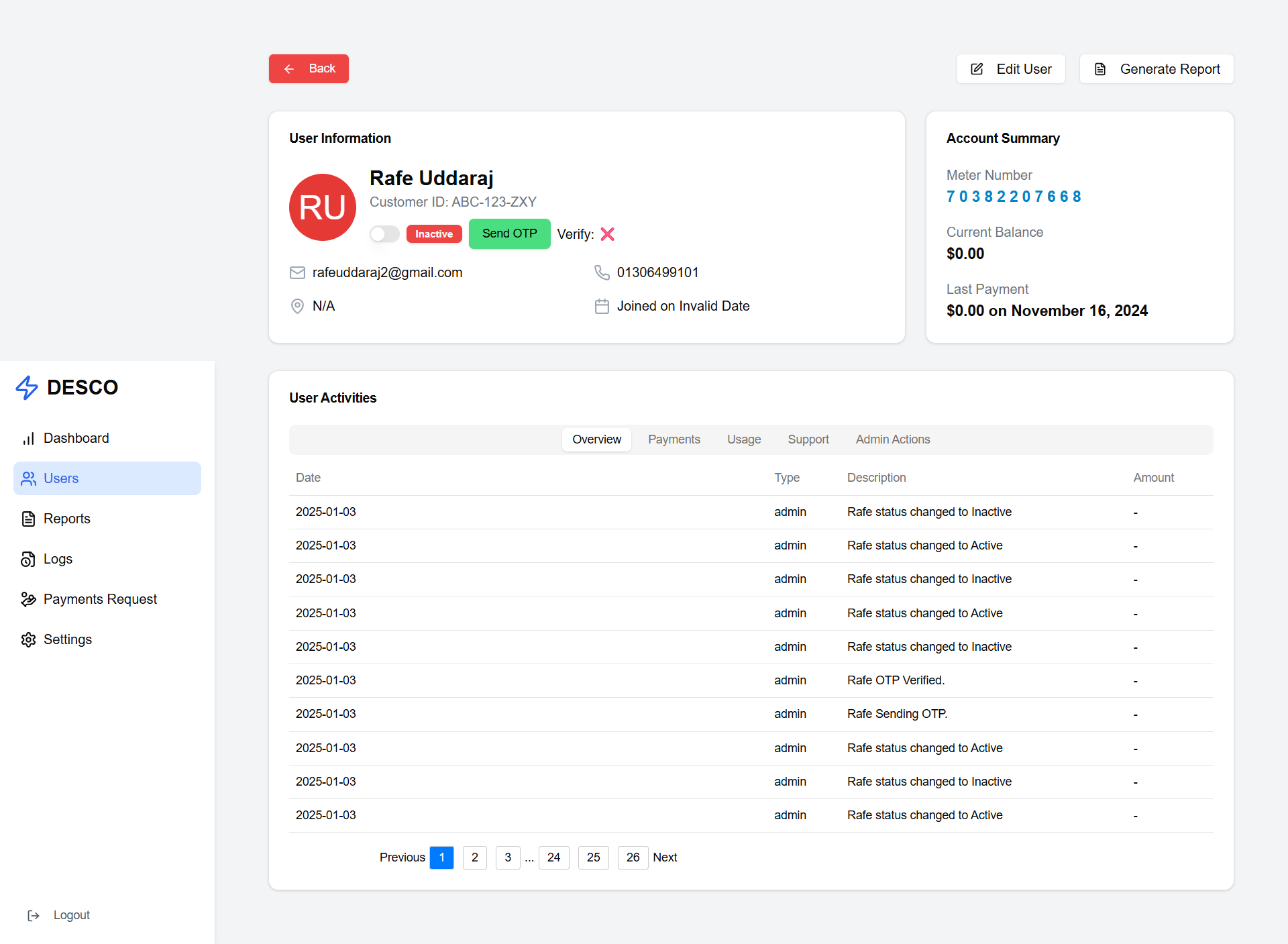Click the red X verify icon

coord(607,234)
